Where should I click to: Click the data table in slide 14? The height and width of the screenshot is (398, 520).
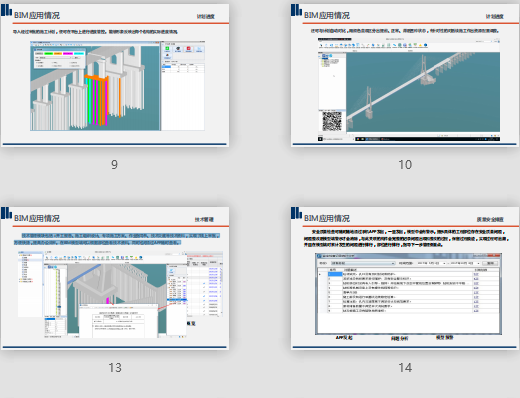pyautogui.click(x=408, y=294)
